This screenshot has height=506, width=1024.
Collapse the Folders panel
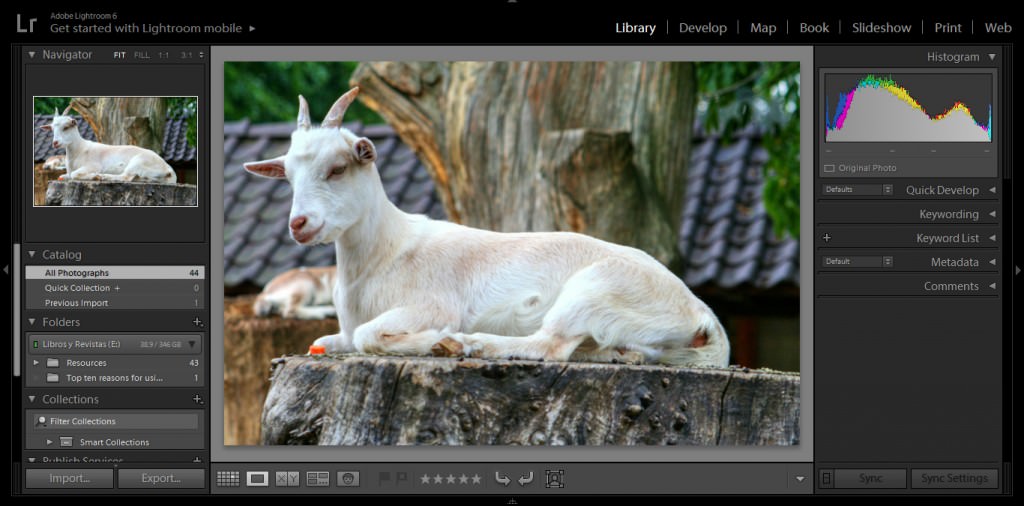(x=31, y=322)
